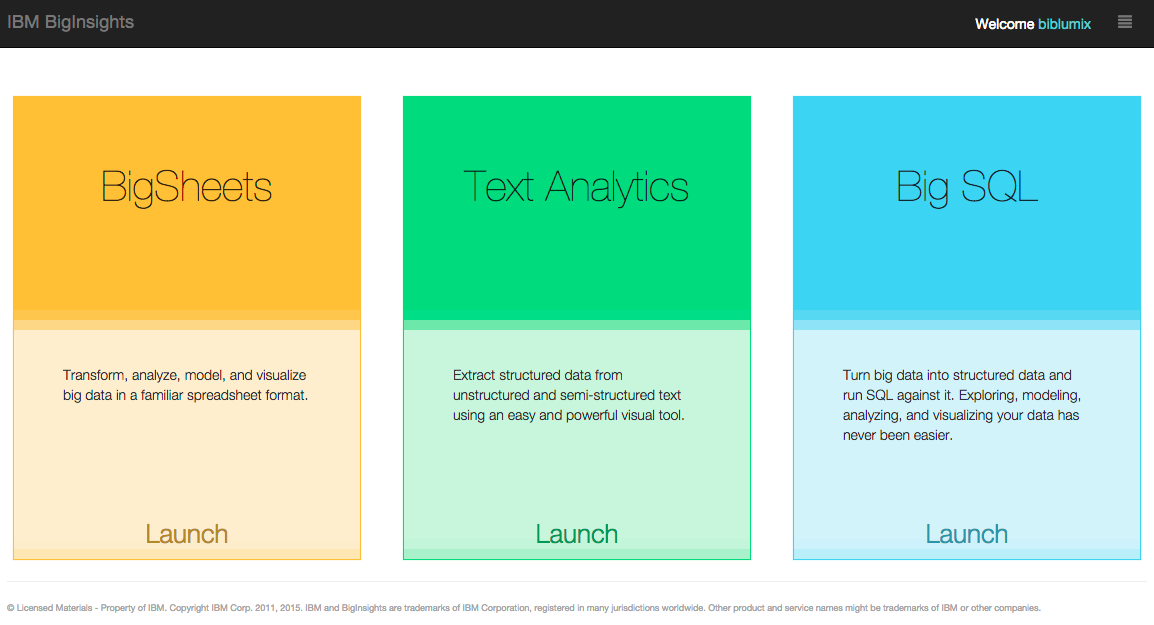This screenshot has width=1154, height=625.
Task: Select the Text Analytics green tile heading
Action: [576, 187]
